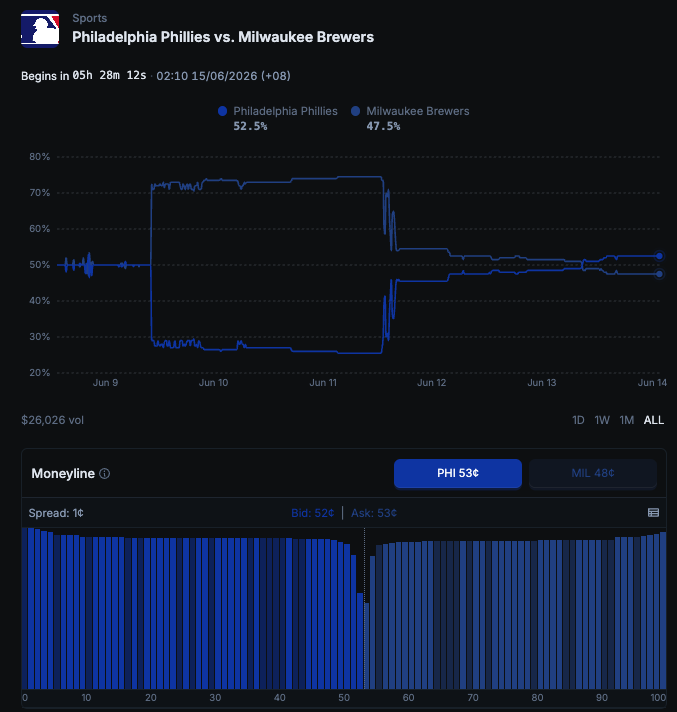
Task: Click Milwaukee Brewers legend color dot
Action: click(x=356, y=111)
